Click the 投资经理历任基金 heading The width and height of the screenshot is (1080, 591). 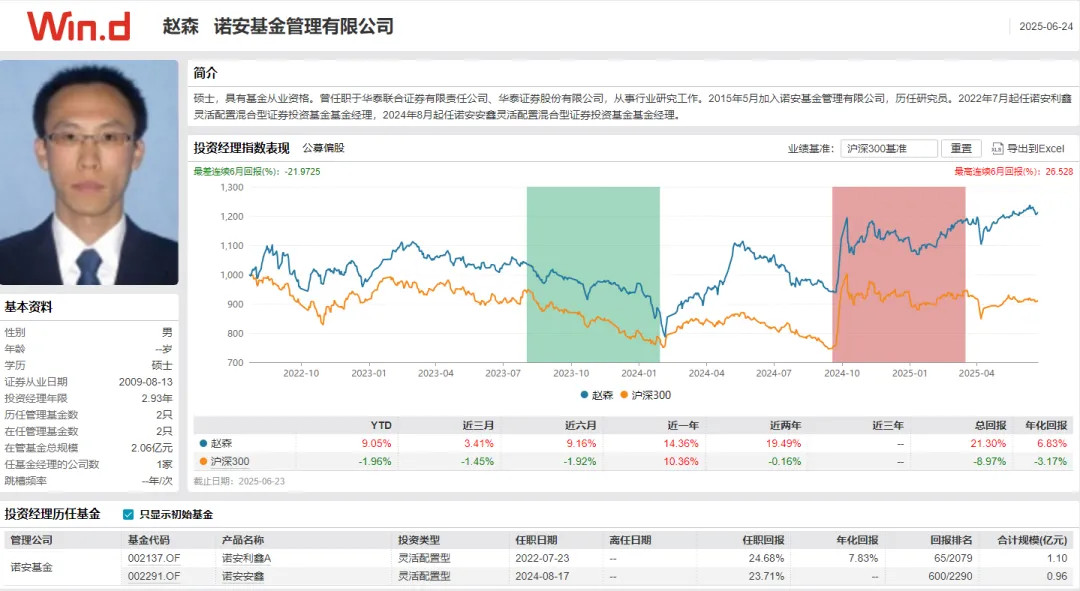point(52,514)
